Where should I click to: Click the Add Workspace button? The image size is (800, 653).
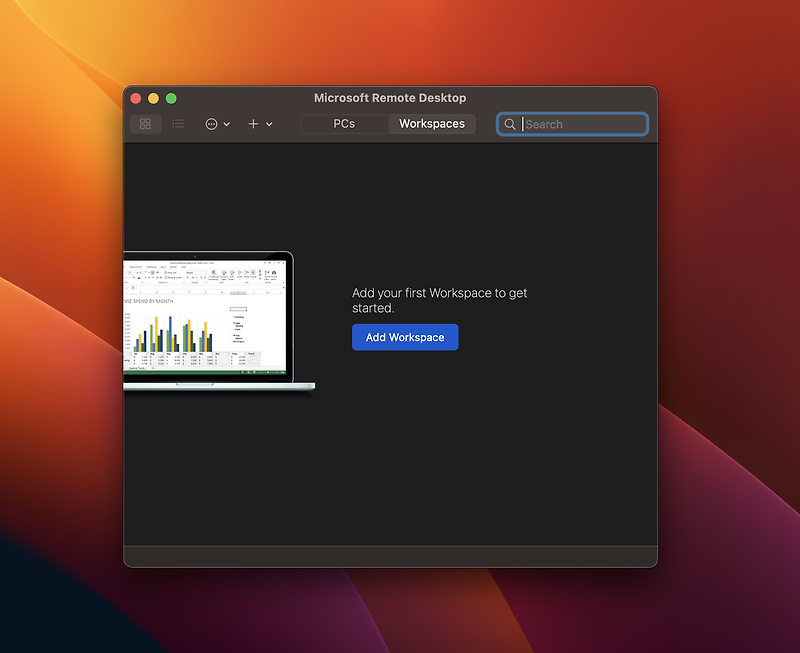point(405,337)
